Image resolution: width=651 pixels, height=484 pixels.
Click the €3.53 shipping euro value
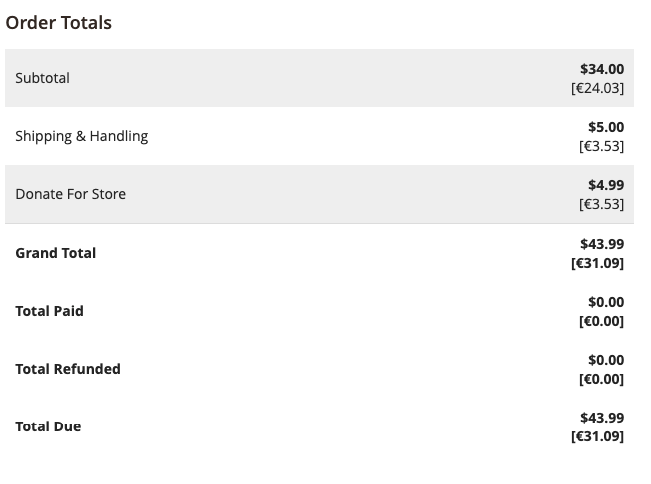point(602,146)
